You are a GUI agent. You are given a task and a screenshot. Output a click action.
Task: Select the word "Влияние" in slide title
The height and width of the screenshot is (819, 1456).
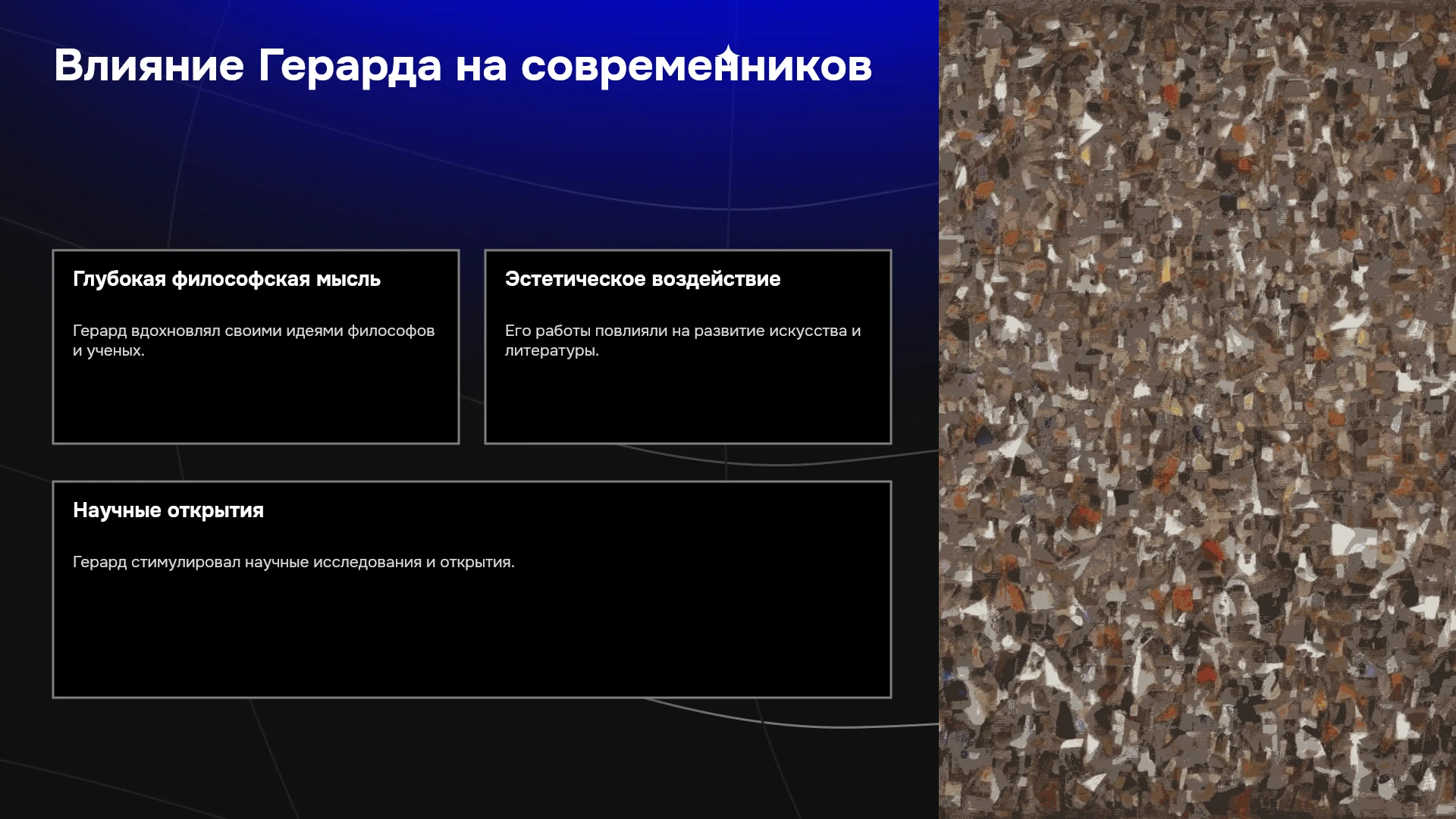(149, 65)
